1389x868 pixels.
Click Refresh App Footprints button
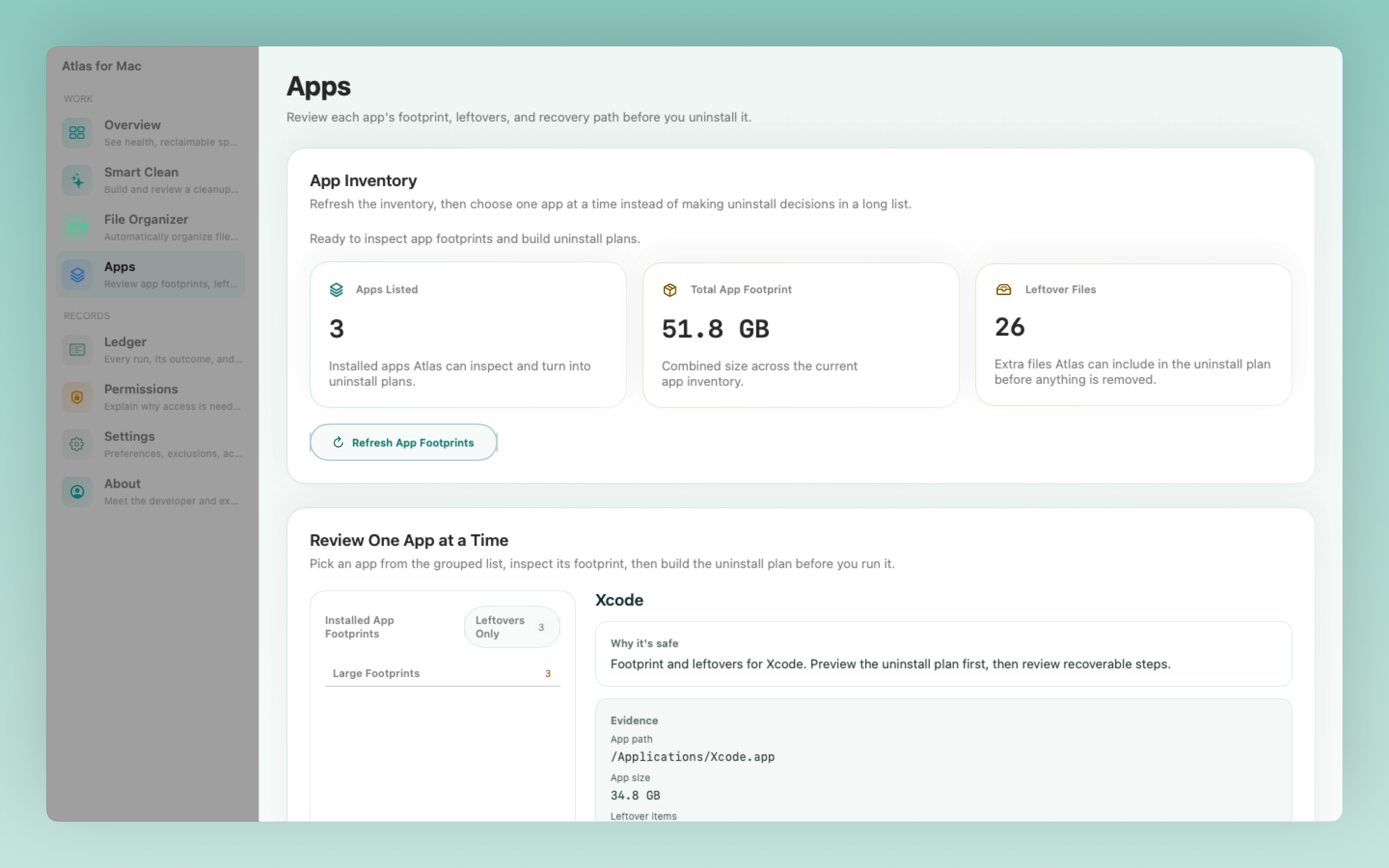tap(404, 442)
